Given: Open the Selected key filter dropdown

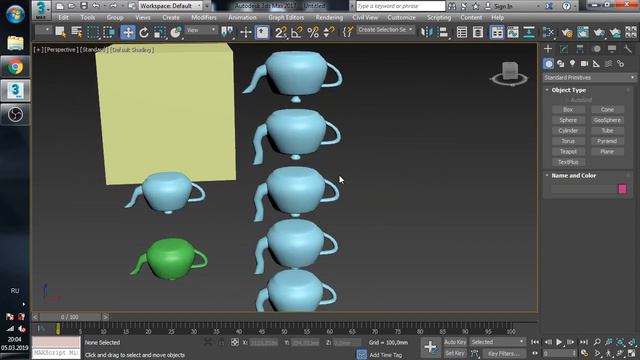Looking at the screenshot, I should [497, 342].
